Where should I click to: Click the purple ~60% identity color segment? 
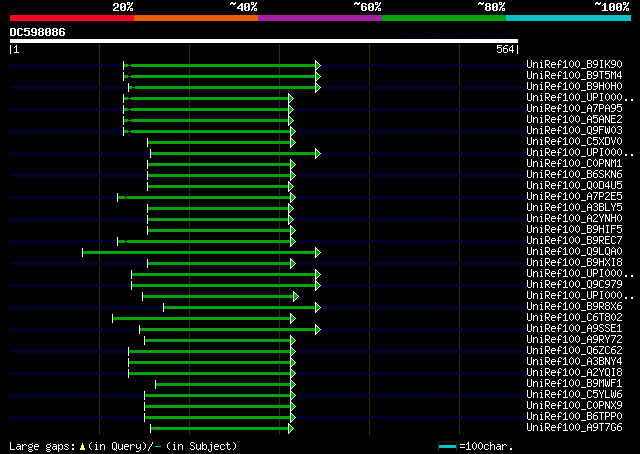pos(320,18)
